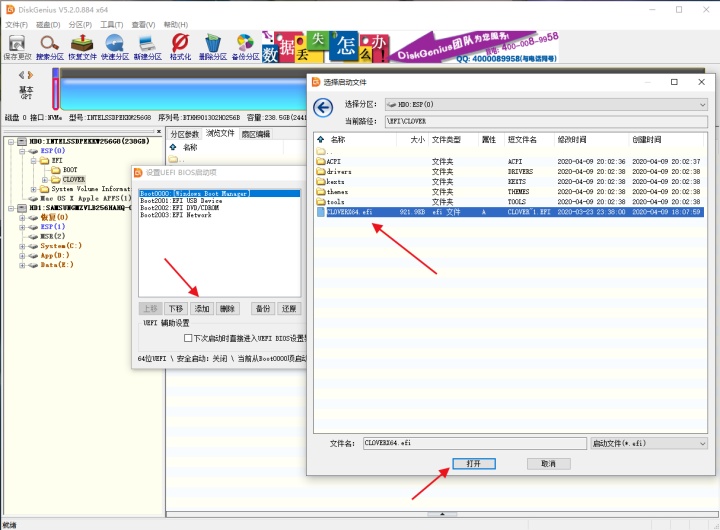Collapse the HD0 INTEL disk node
This screenshot has width=720, height=530.
click(x=11, y=141)
